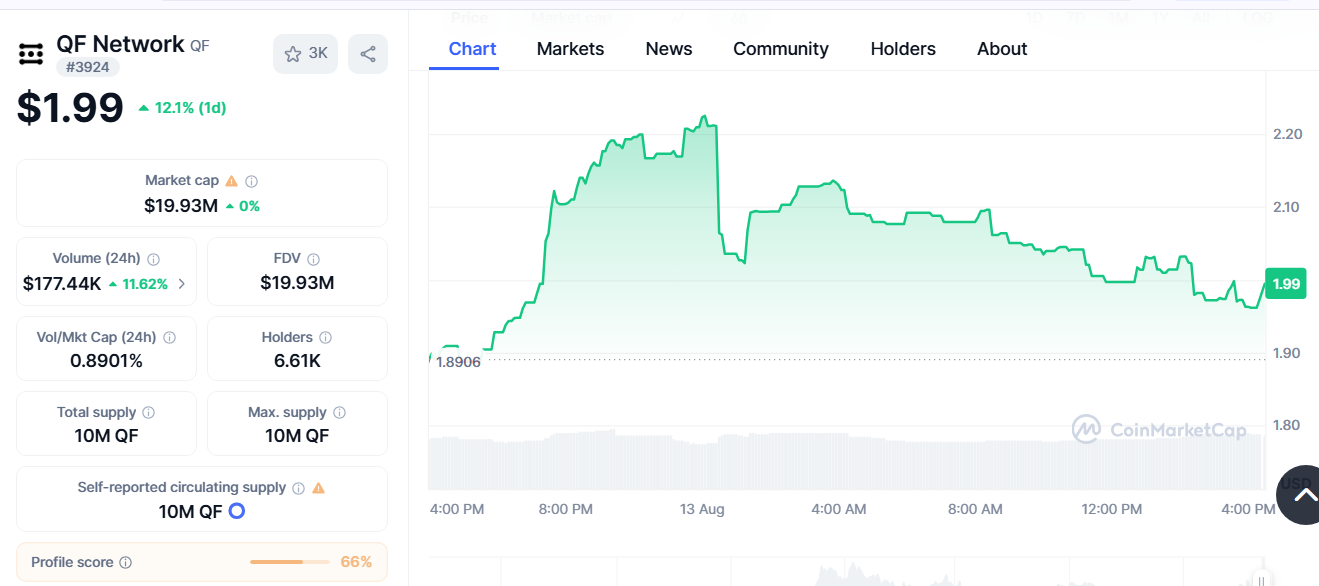The height and width of the screenshot is (586, 1319).
Task: Click the 1.8906 baseline label on chart
Action: point(459,362)
